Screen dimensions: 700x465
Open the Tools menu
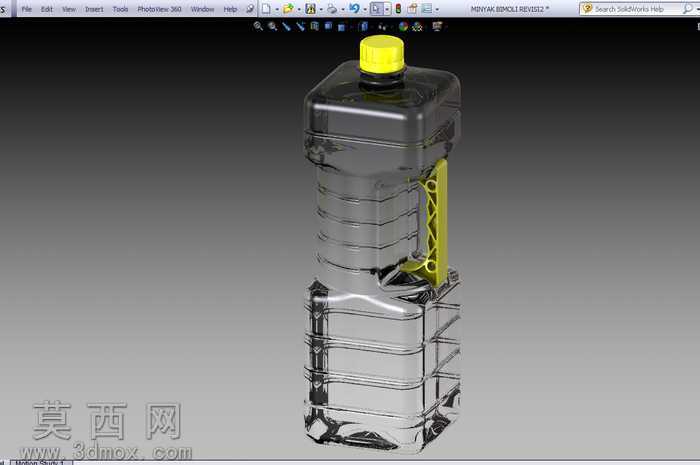(120, 9)
